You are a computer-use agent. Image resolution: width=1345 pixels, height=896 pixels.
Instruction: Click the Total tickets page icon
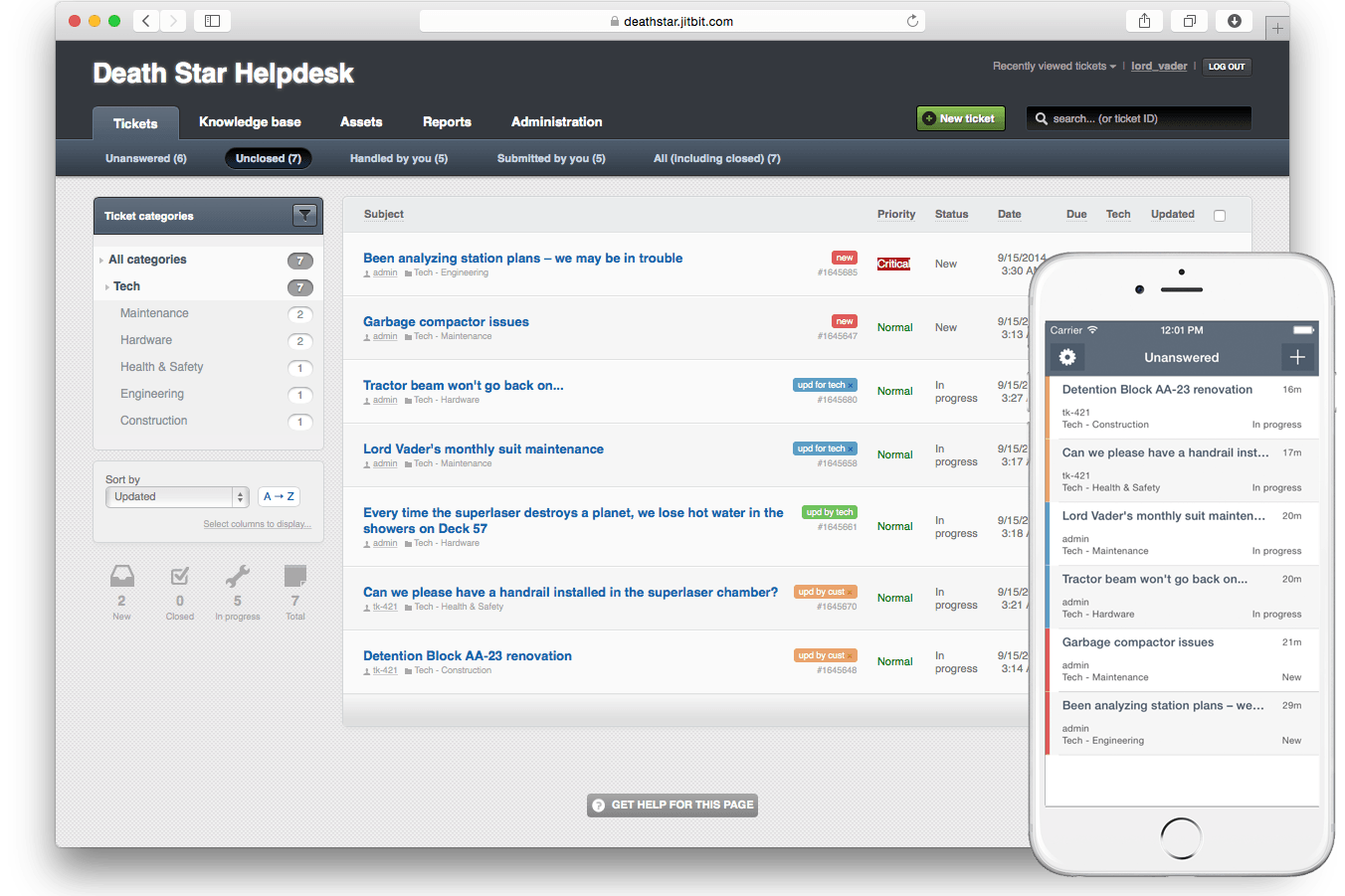pyautogui.click(x=294, y=575)
